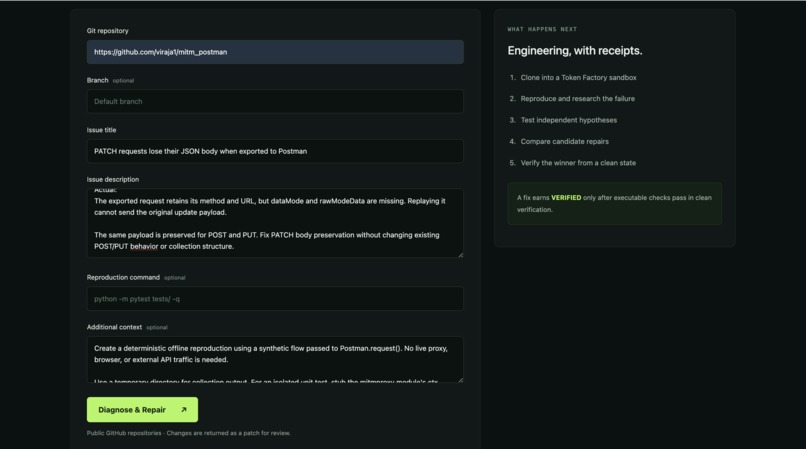Click the 'Issue description' label
This screenshot has height=449, width=806.
coord(113,179)
